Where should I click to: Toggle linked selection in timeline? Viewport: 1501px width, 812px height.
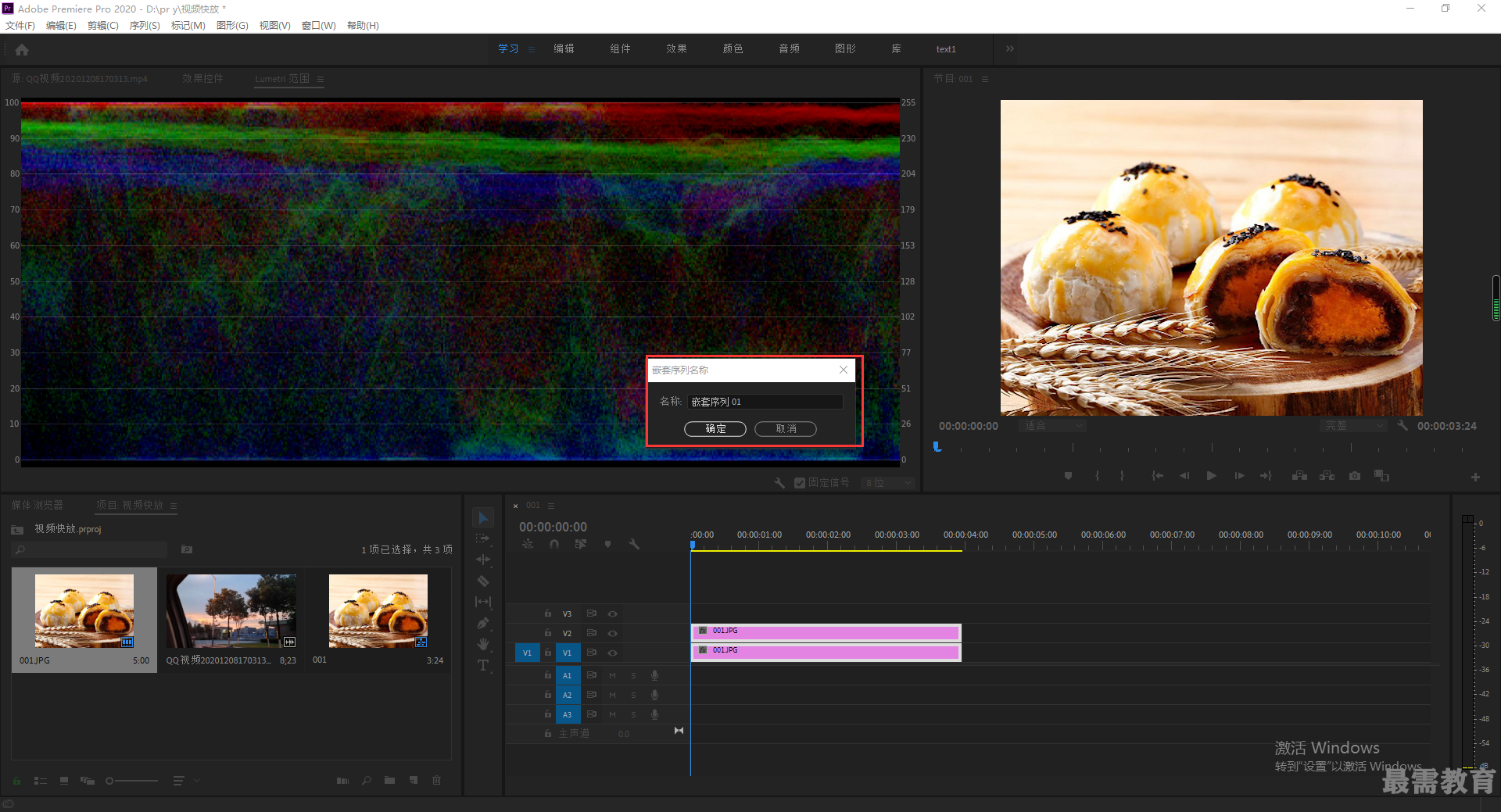pos(581,544)
